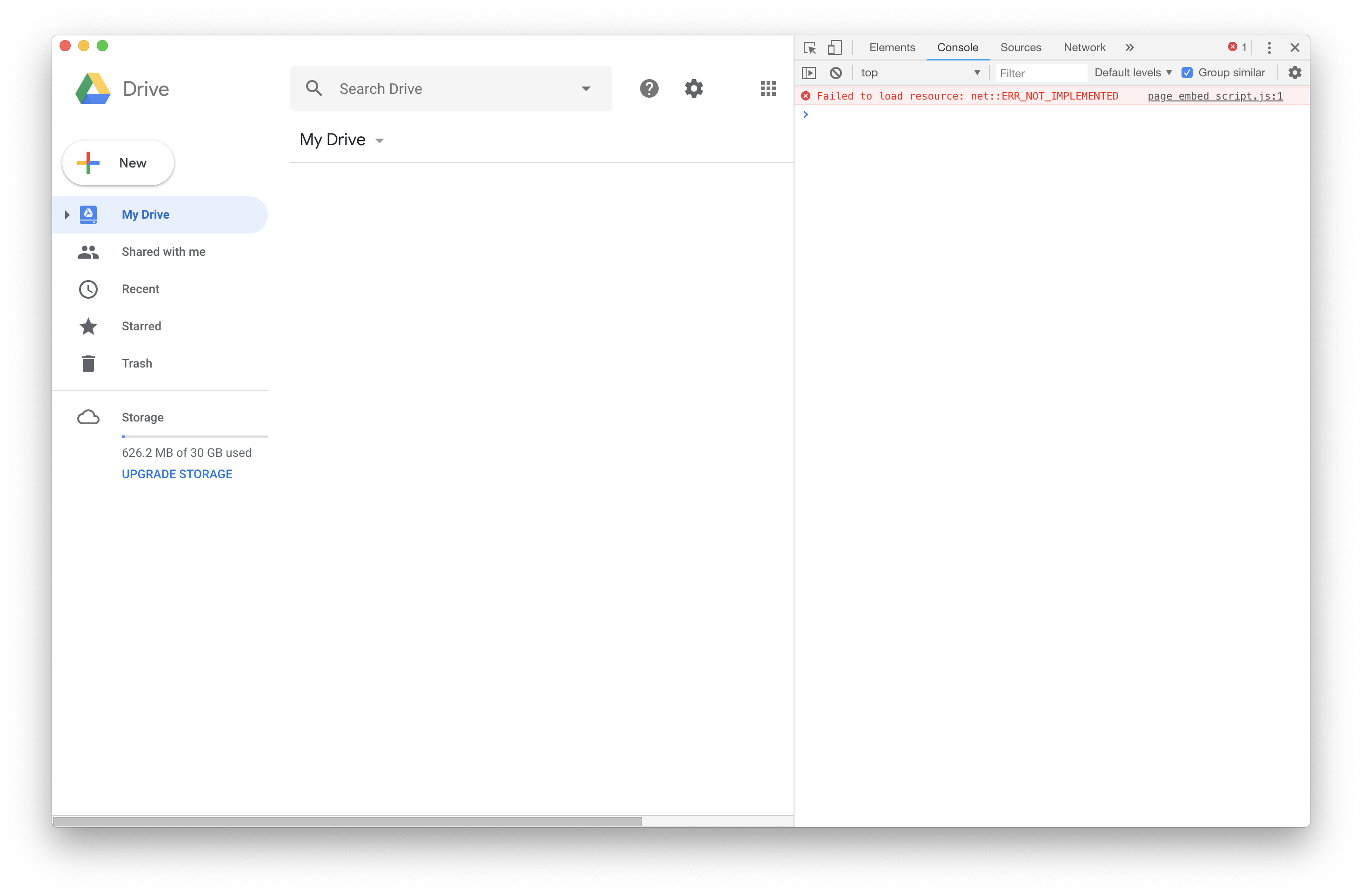The image size is (1362, 896).
Task: Switch to the Network tab
Action: [x=1084, y=47]
